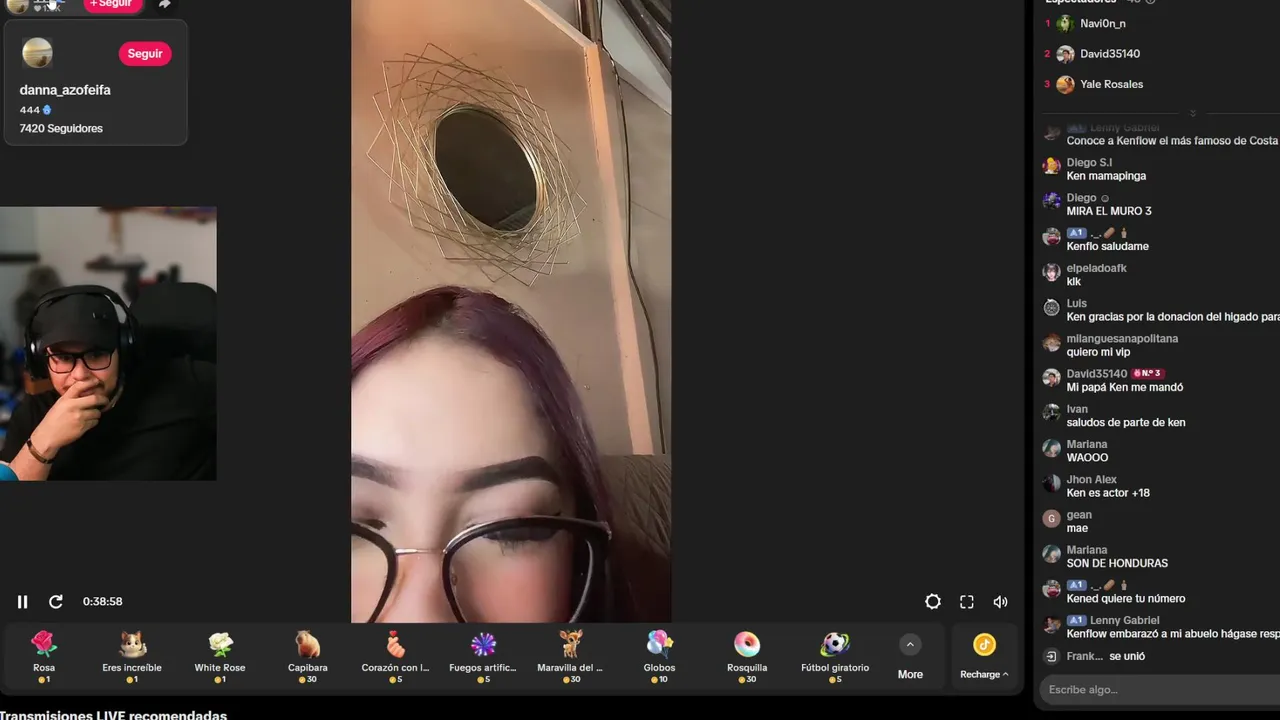
Task: Click the 444 diamonds count
Action: pyautogui.click(x=35, y=110)
